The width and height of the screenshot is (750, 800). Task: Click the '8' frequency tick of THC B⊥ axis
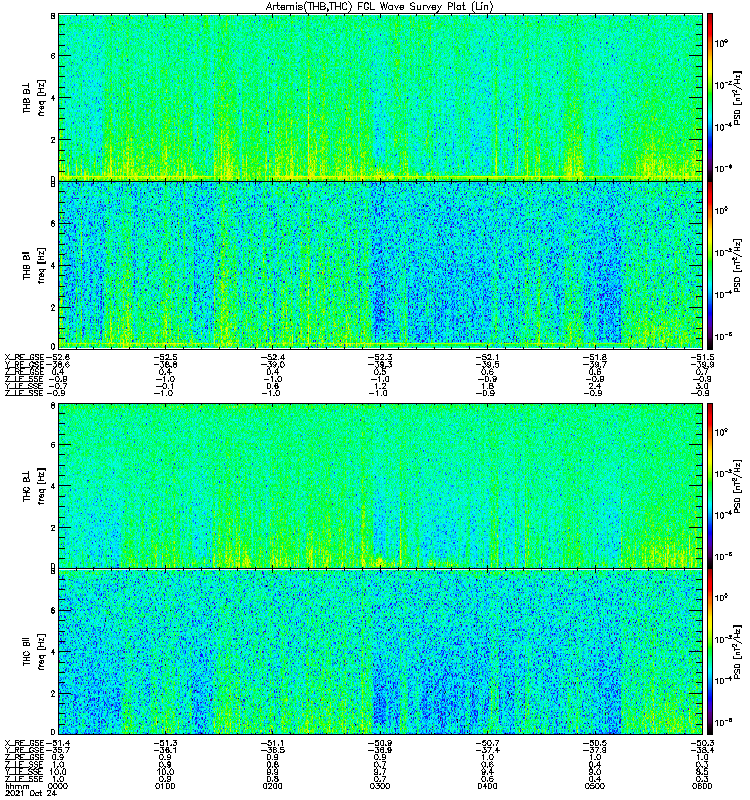click(53, 406)
